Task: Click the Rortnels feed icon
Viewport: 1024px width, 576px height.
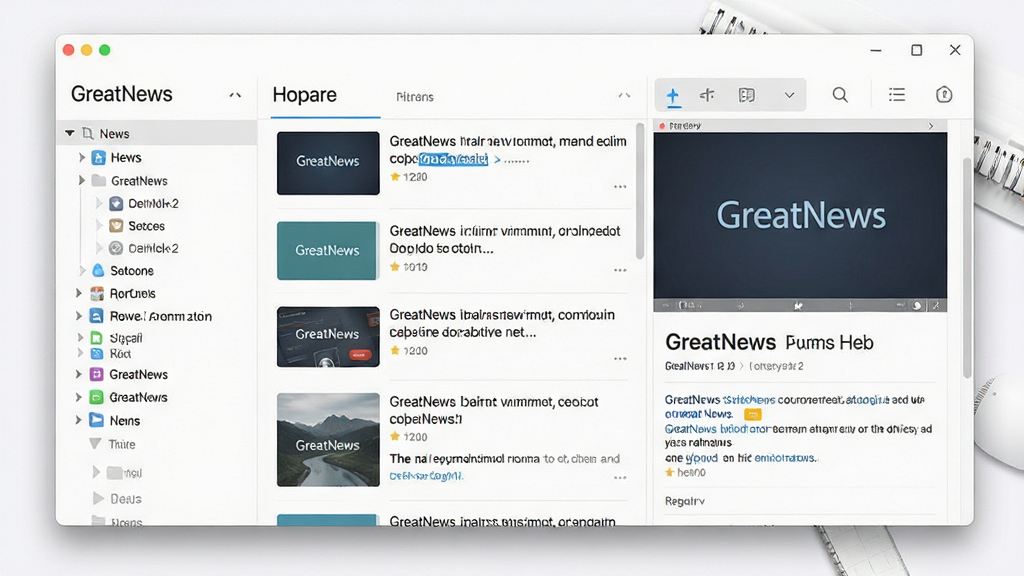Action: click(97, 293)
